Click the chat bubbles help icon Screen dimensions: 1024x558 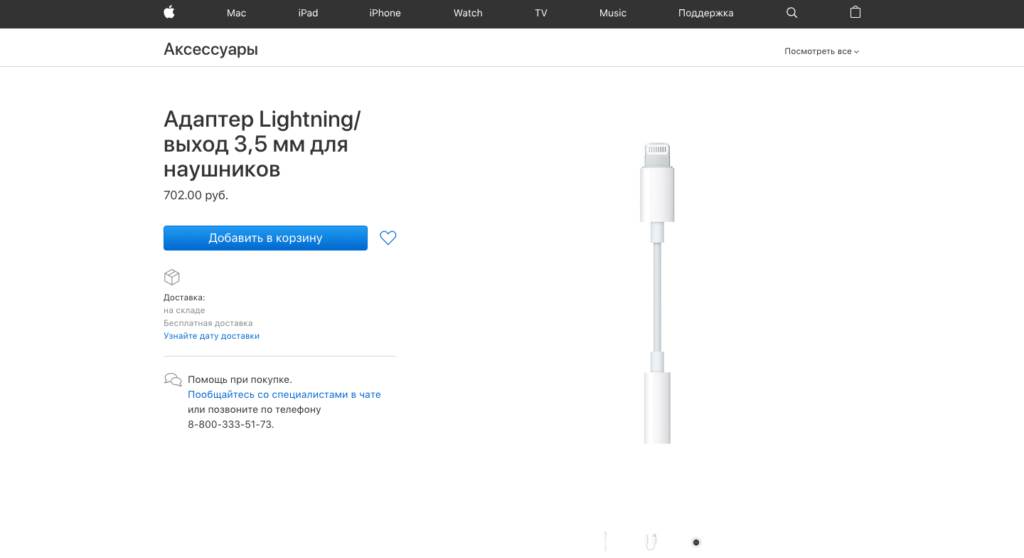click(x=173, y=380)
